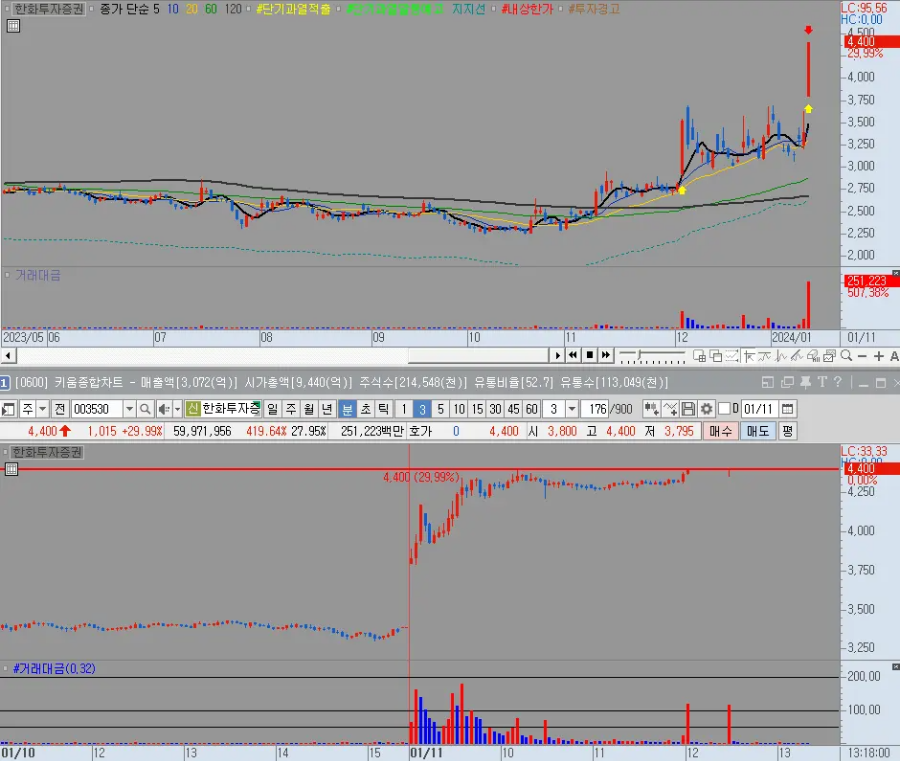Select 월 monthly period tab
This screenshot has height=761, width=900.
tap(309, 409)
